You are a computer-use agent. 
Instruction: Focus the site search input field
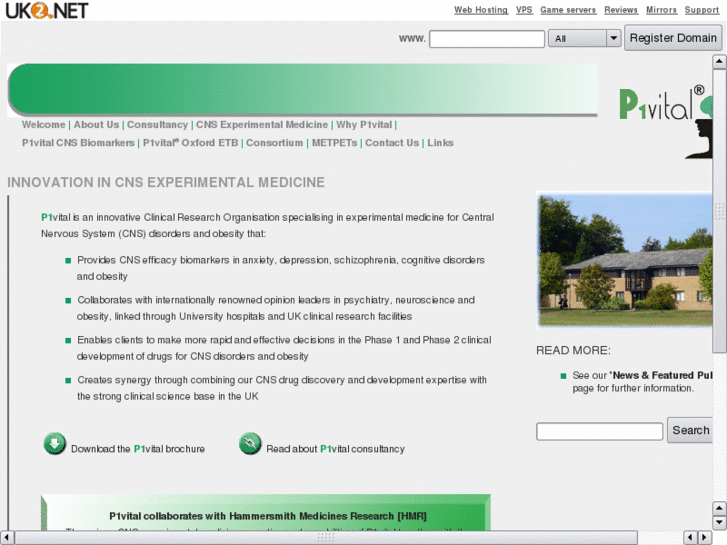599,431
